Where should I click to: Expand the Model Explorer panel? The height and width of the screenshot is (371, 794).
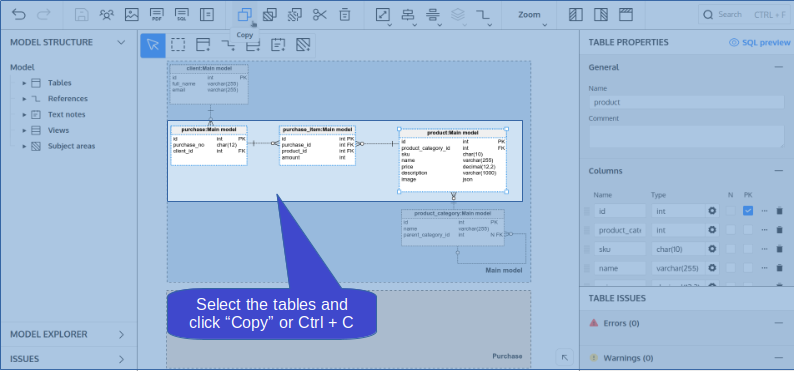[x=121, y=335]
